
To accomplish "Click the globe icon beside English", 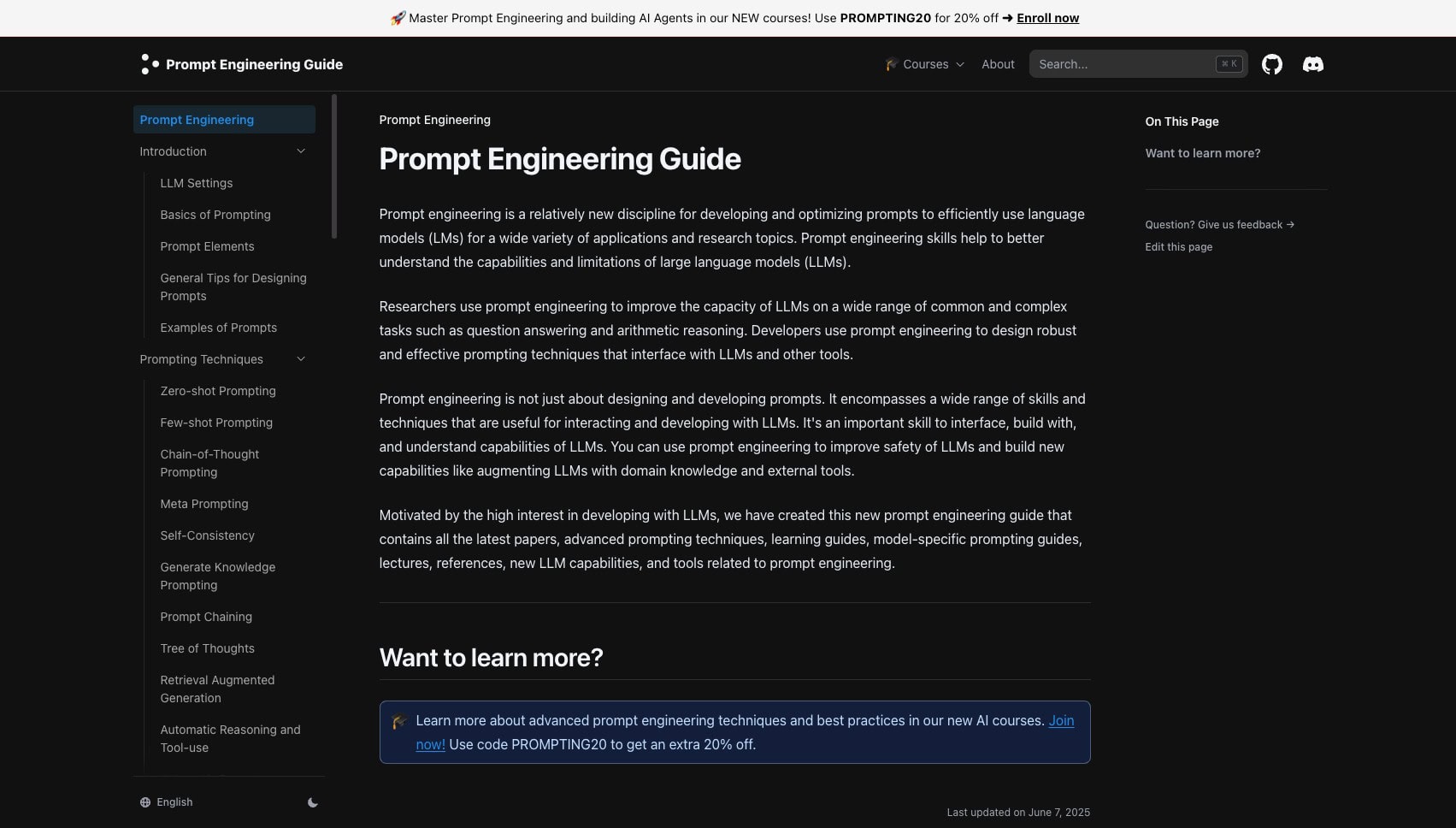I will (x=145, y=802).
